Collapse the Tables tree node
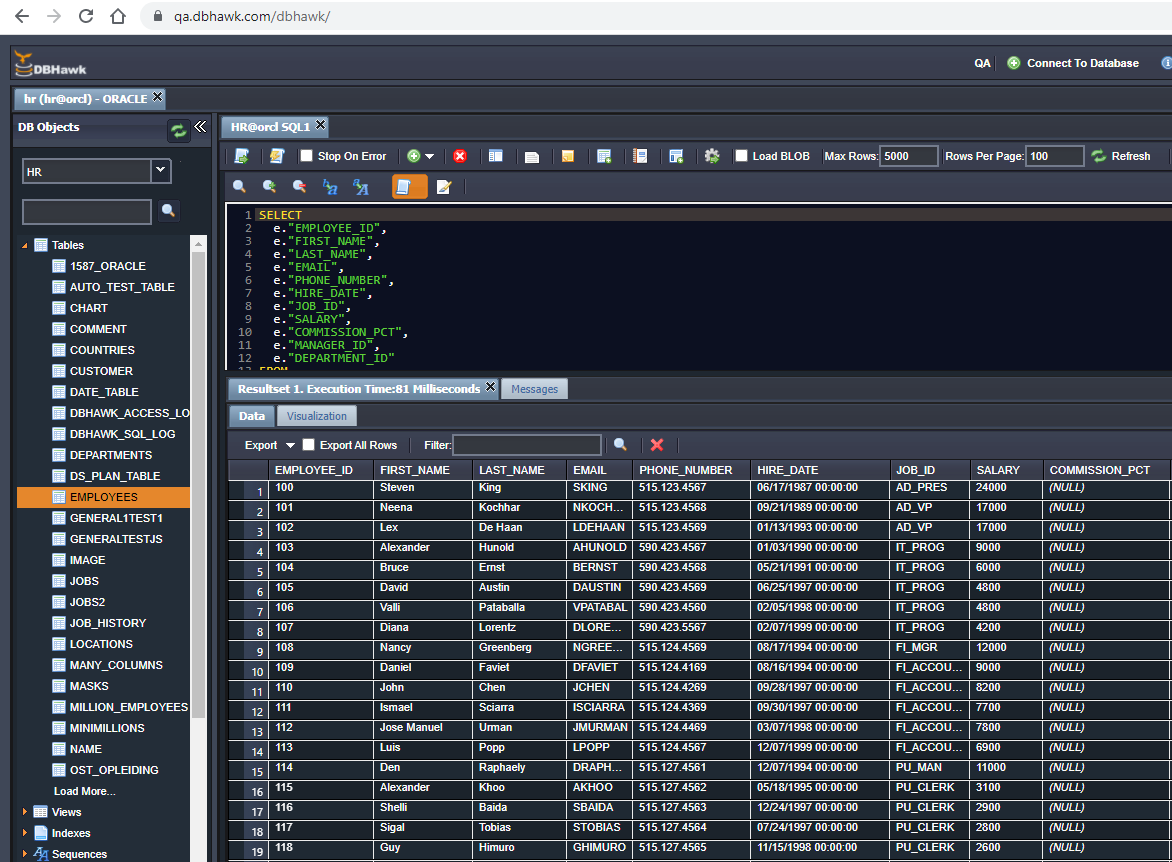Viewport: 1172px width, 862px height. (x=24, y=245)
